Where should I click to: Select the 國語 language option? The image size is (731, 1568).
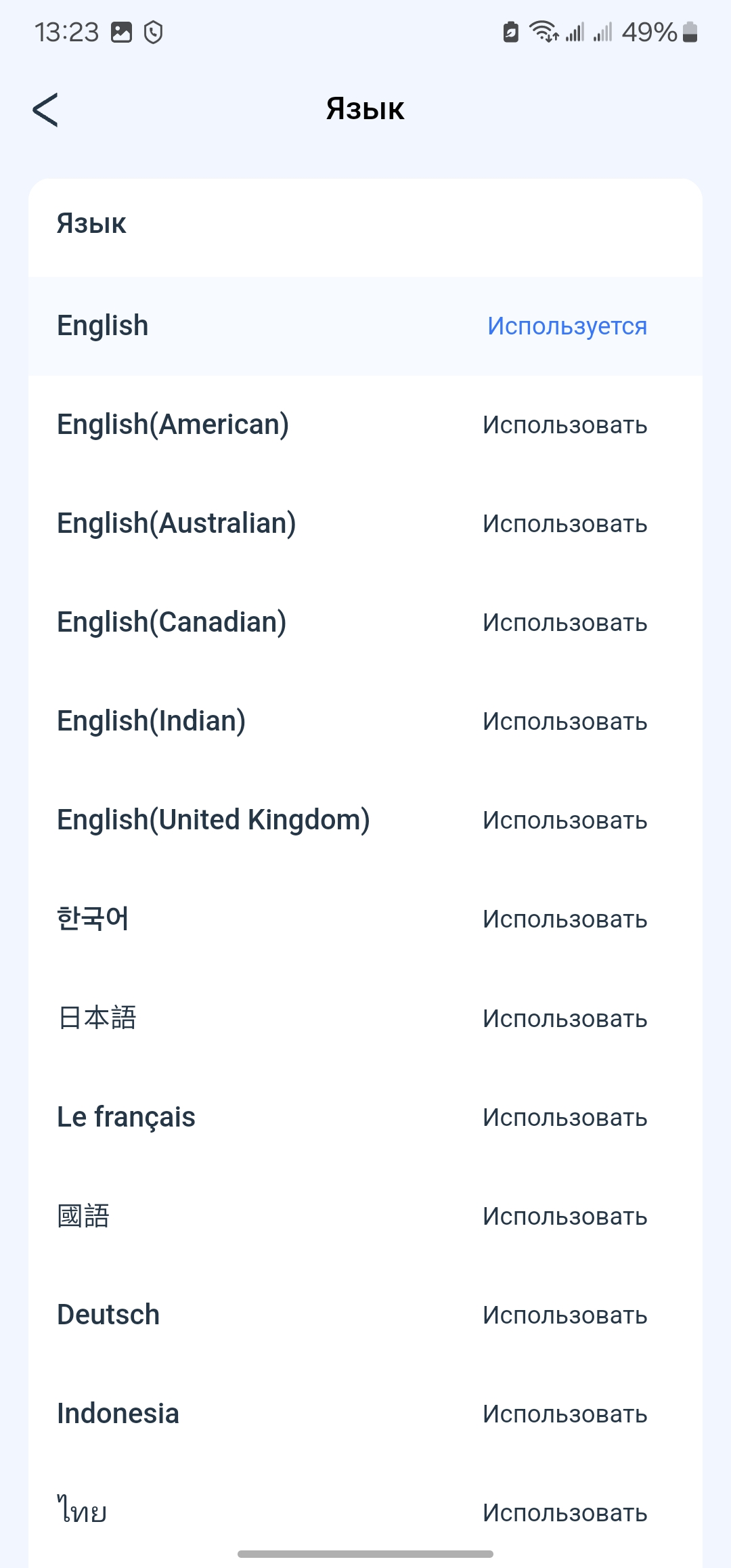click(83, 1217)
